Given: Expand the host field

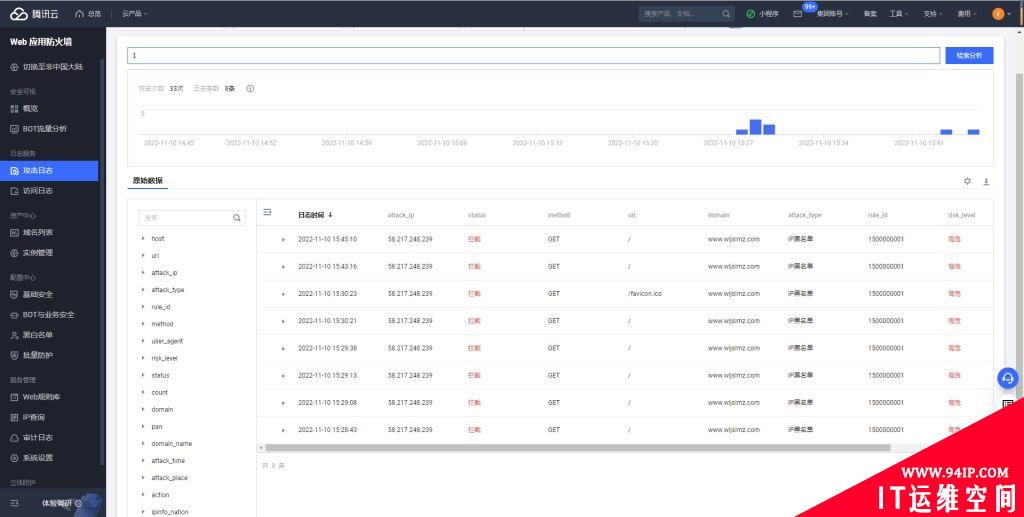Looking at the screenshot, I should [143, 239].
